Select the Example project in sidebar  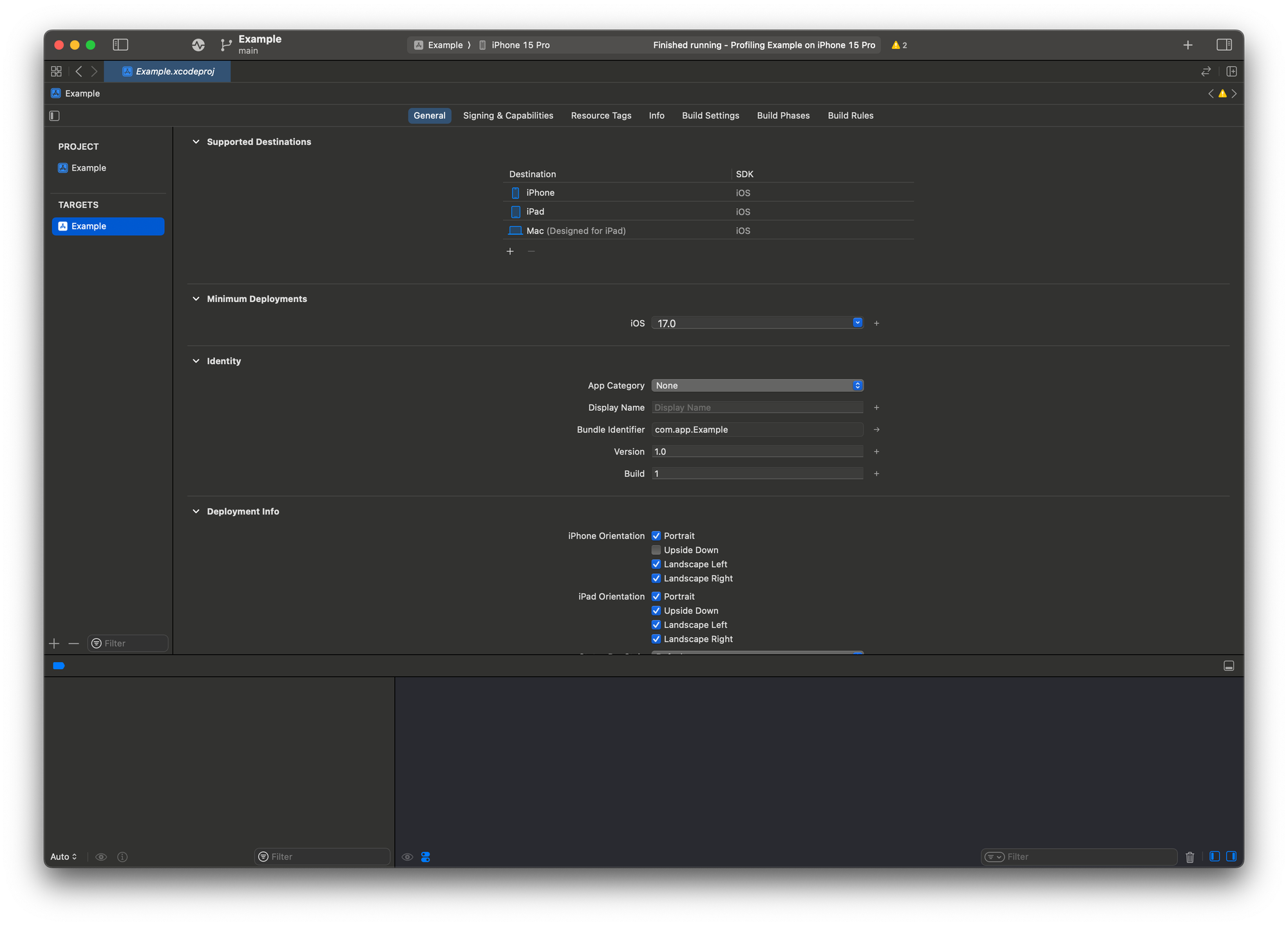(x=89, y=168)
